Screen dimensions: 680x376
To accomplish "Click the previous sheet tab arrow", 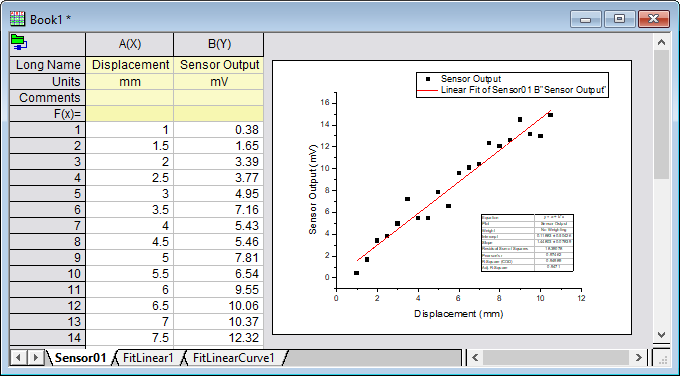I will pyautogui.click(x=19, y=358).
